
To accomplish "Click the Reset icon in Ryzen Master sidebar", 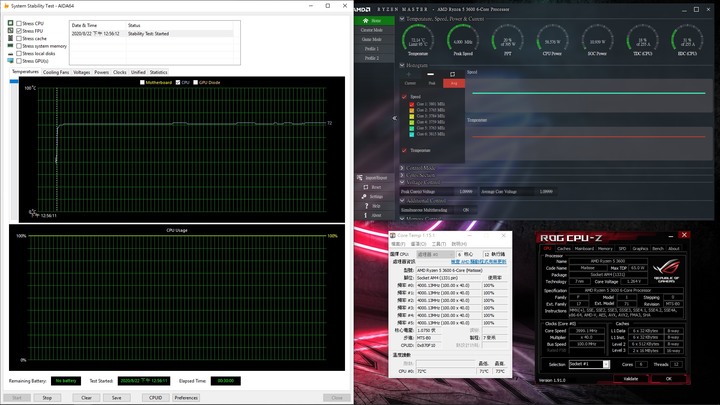I will 366,187.
